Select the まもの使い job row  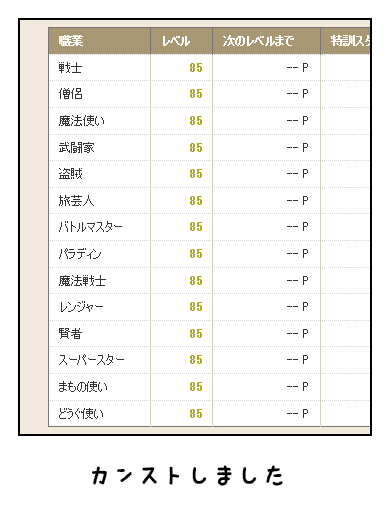click(x=210, y=387)
